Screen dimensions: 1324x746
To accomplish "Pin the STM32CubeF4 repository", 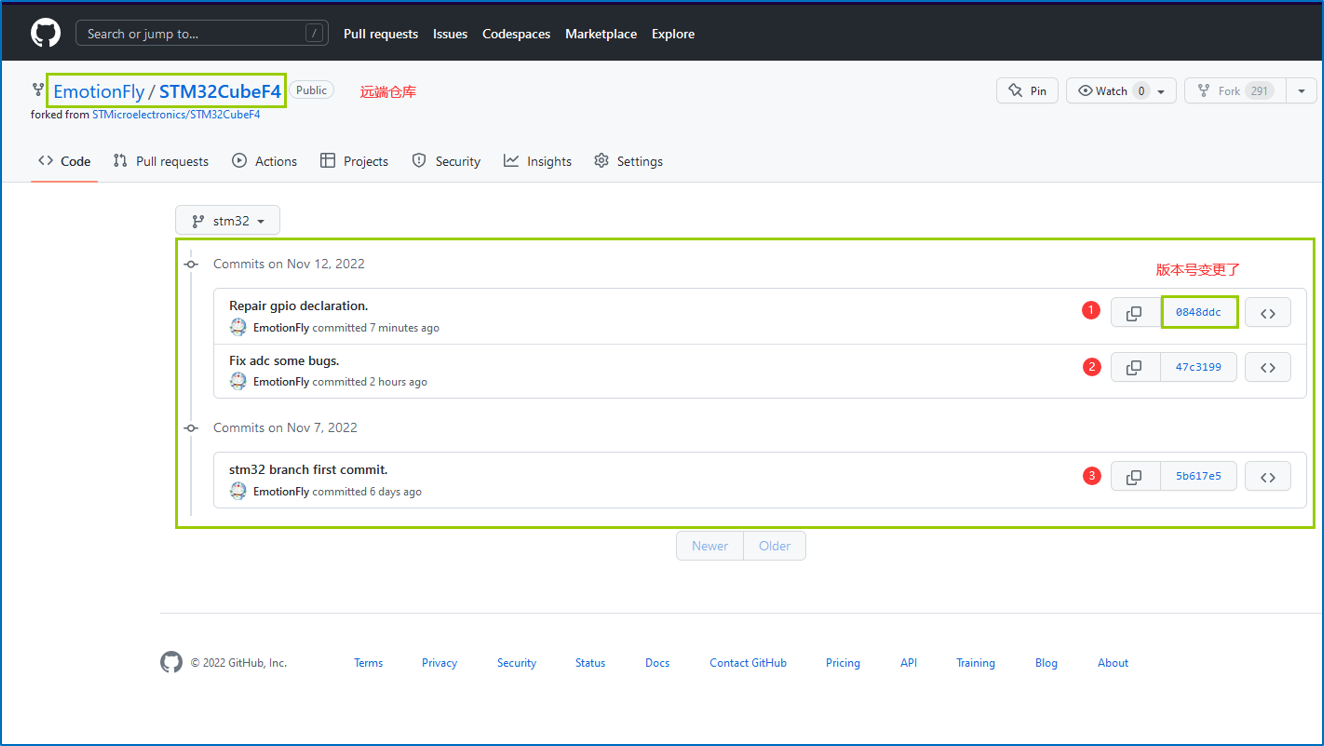I will point(1027,91).
